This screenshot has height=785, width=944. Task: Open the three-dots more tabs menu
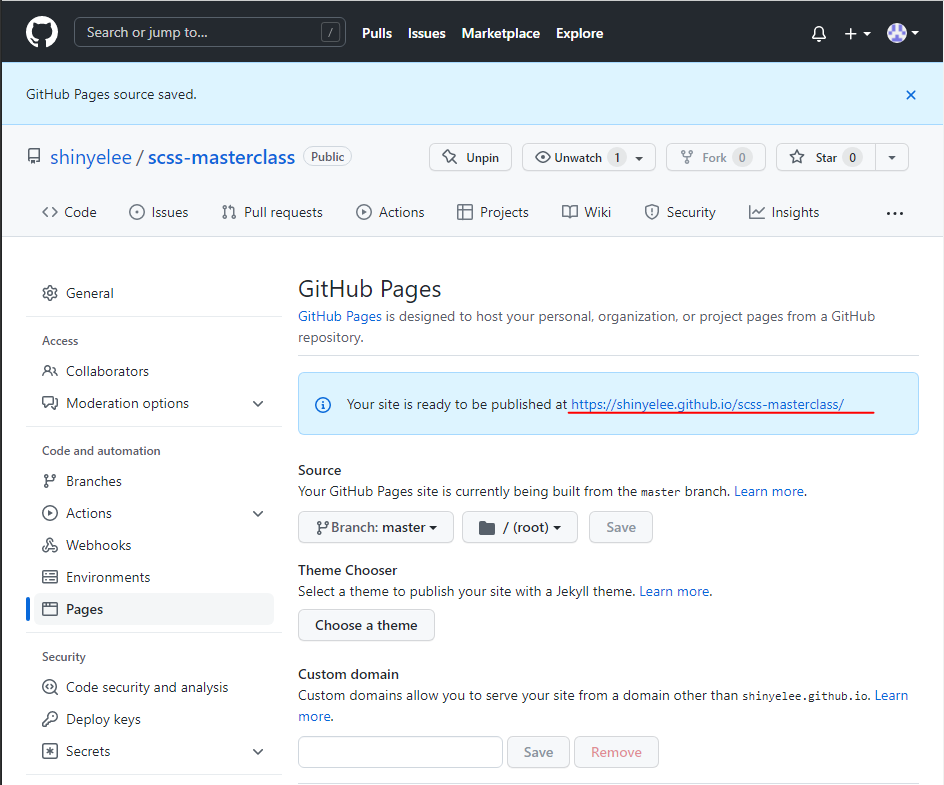click(x=895, y=213)
